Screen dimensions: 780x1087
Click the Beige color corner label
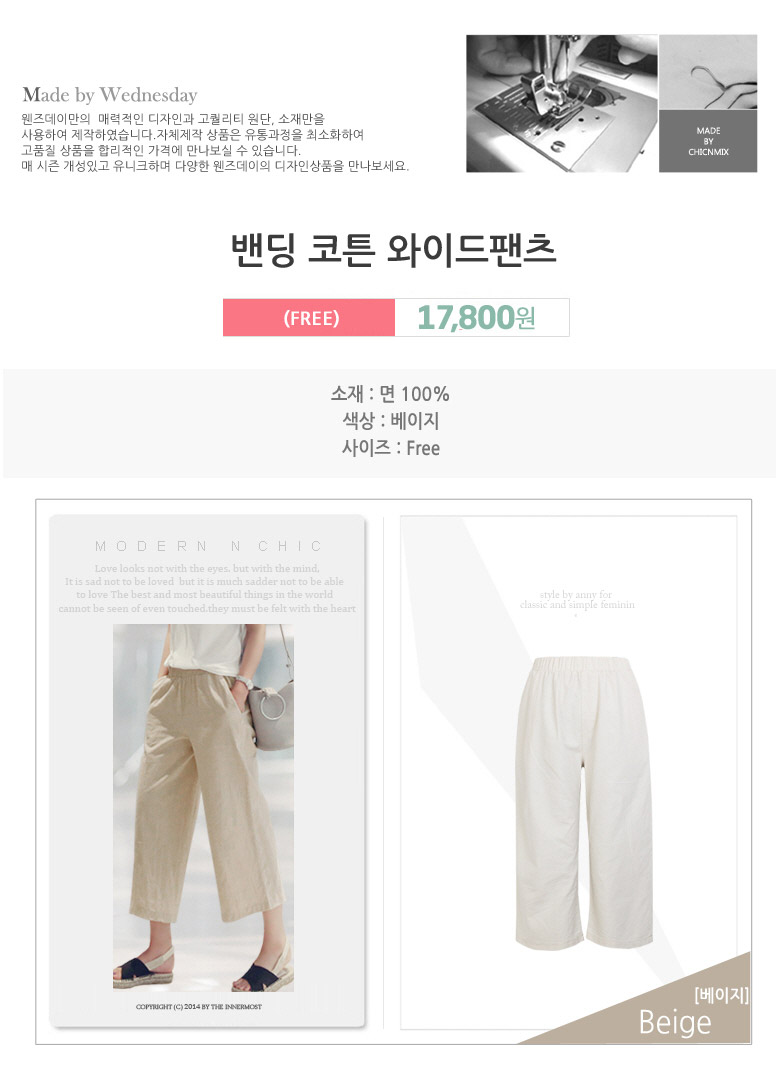pos(675,1023)
